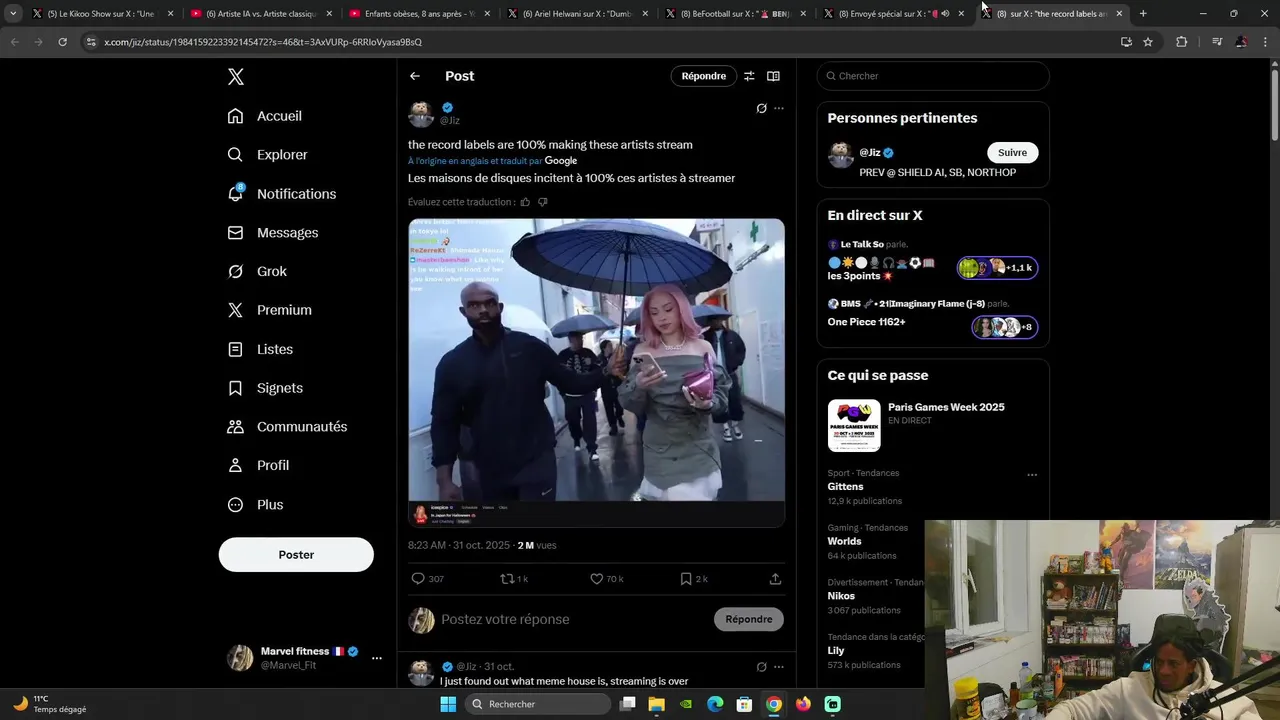Viewport: 1280px width, 720px height.
Task: Switch to Artiste IA vs. Artiste classique tab
Action: (261, 14)
